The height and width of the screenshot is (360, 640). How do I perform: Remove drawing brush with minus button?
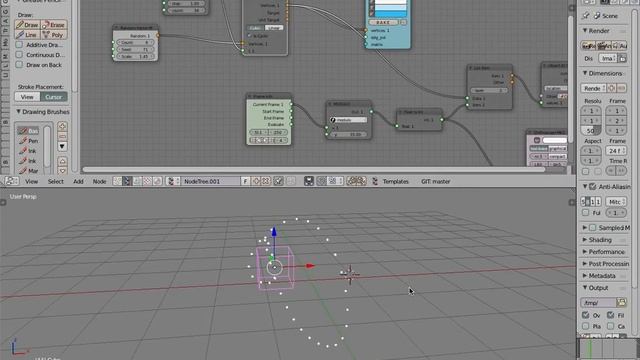pyautogui.click(x=62, y=136)
